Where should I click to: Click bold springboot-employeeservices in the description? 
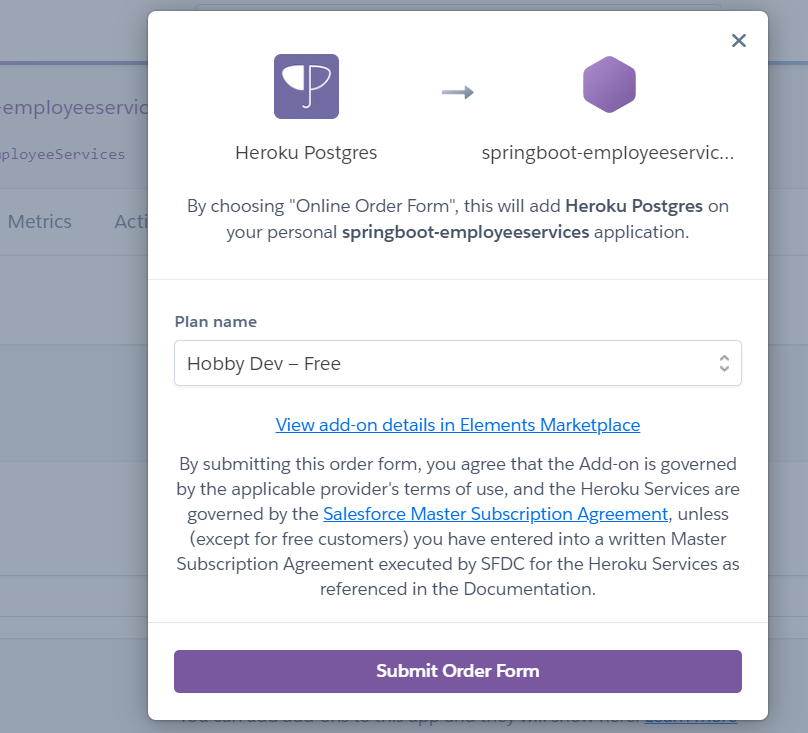467,232
